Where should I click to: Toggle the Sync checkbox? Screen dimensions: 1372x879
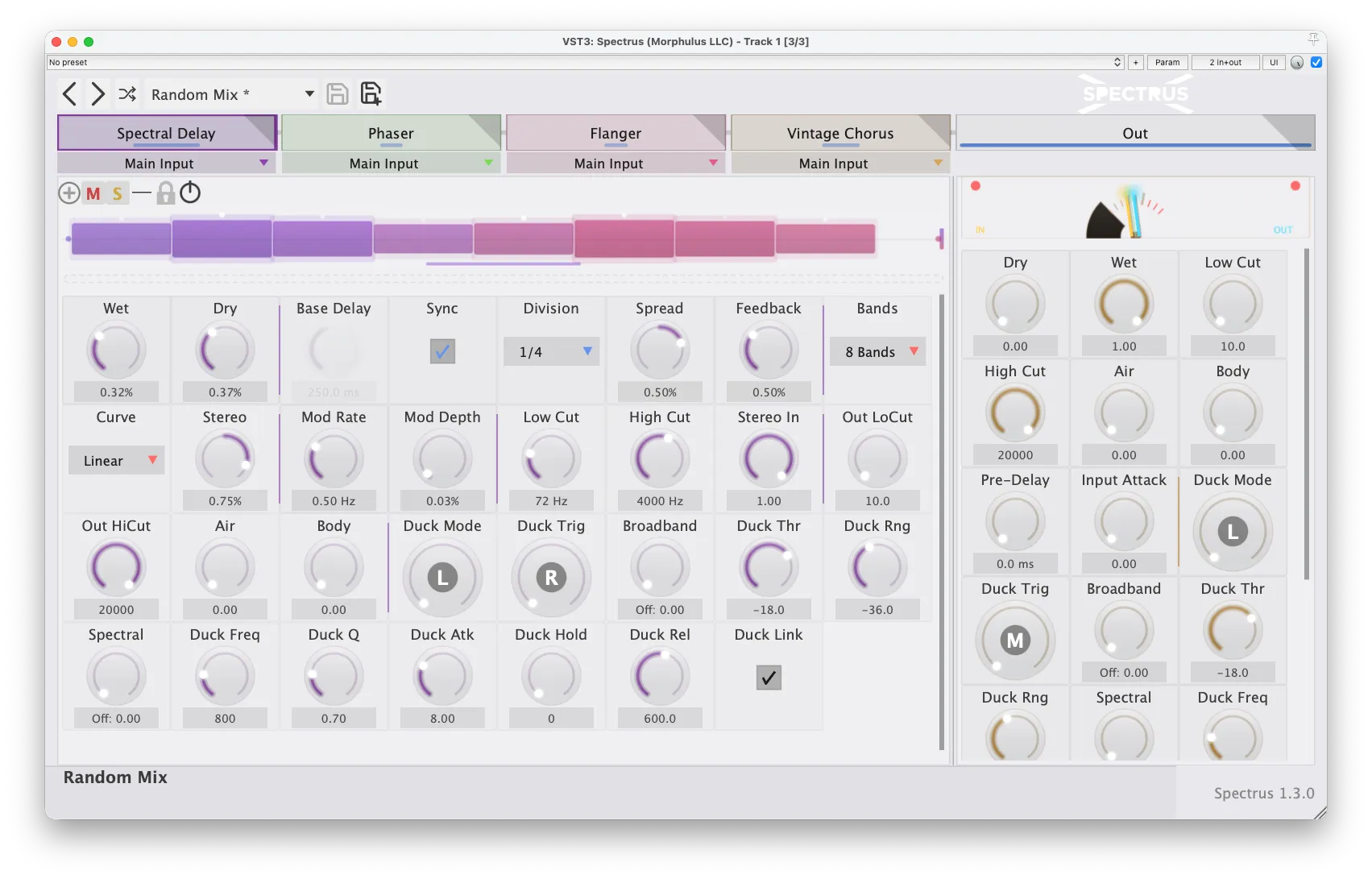tap(442, 351)
